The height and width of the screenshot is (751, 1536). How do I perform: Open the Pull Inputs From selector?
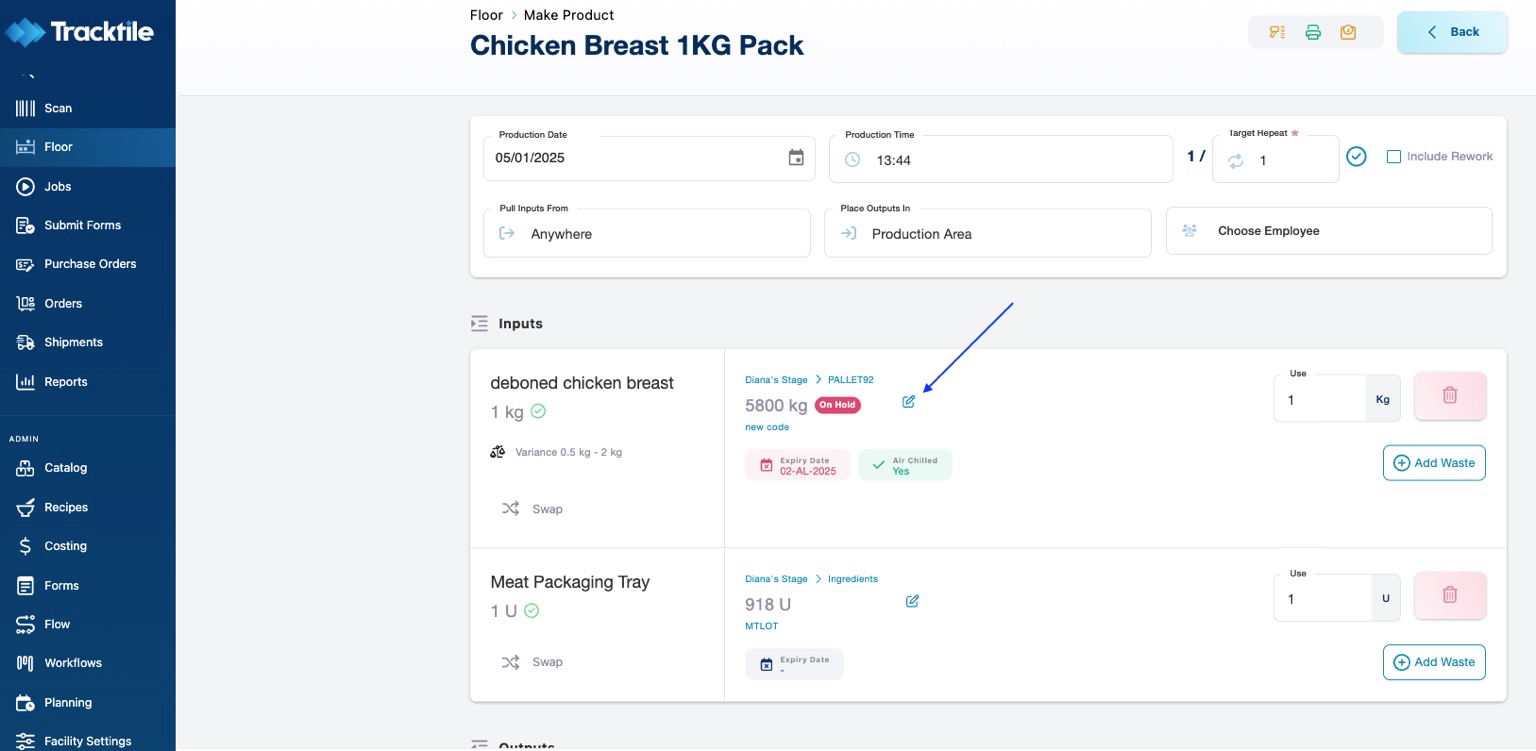647,233
